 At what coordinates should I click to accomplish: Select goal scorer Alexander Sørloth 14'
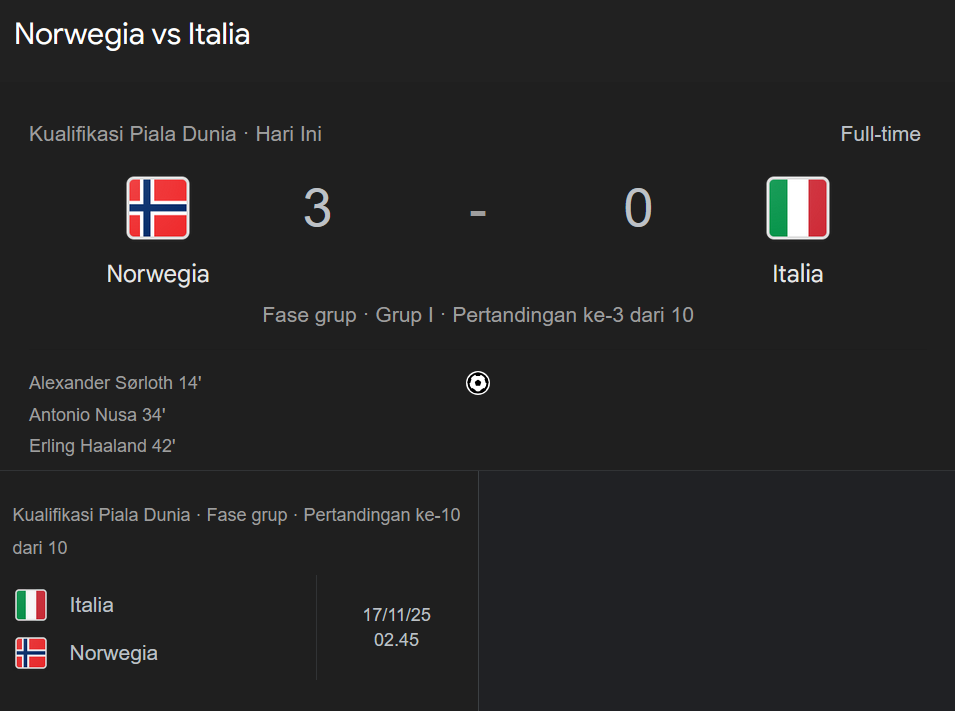pos(115,383)
